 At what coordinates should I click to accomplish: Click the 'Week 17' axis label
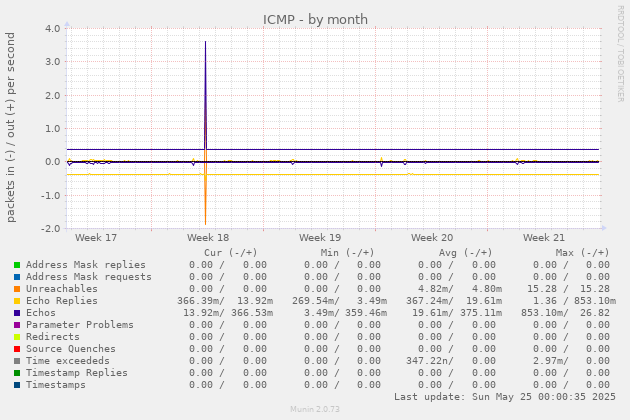[96, 238]
